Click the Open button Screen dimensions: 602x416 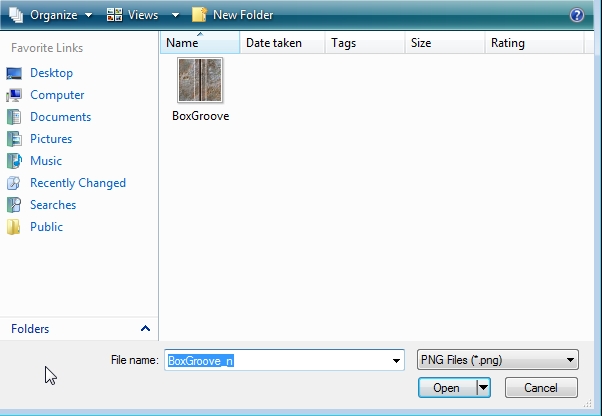446,388
